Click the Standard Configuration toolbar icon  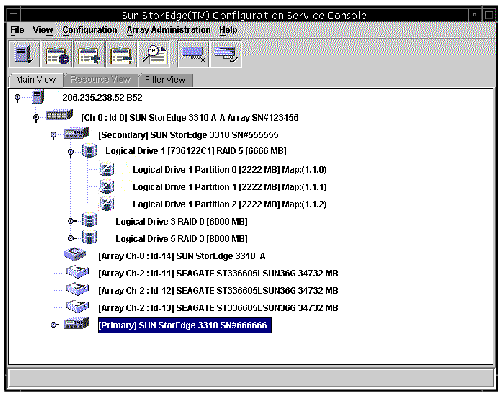tap(193, 54)
